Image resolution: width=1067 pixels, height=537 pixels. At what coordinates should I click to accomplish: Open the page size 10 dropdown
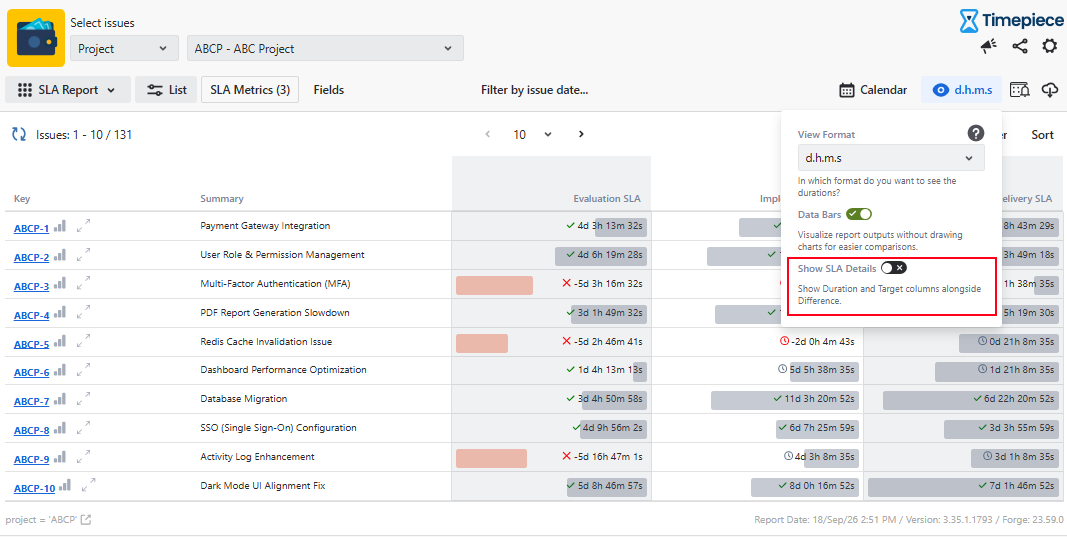(533, 134)
